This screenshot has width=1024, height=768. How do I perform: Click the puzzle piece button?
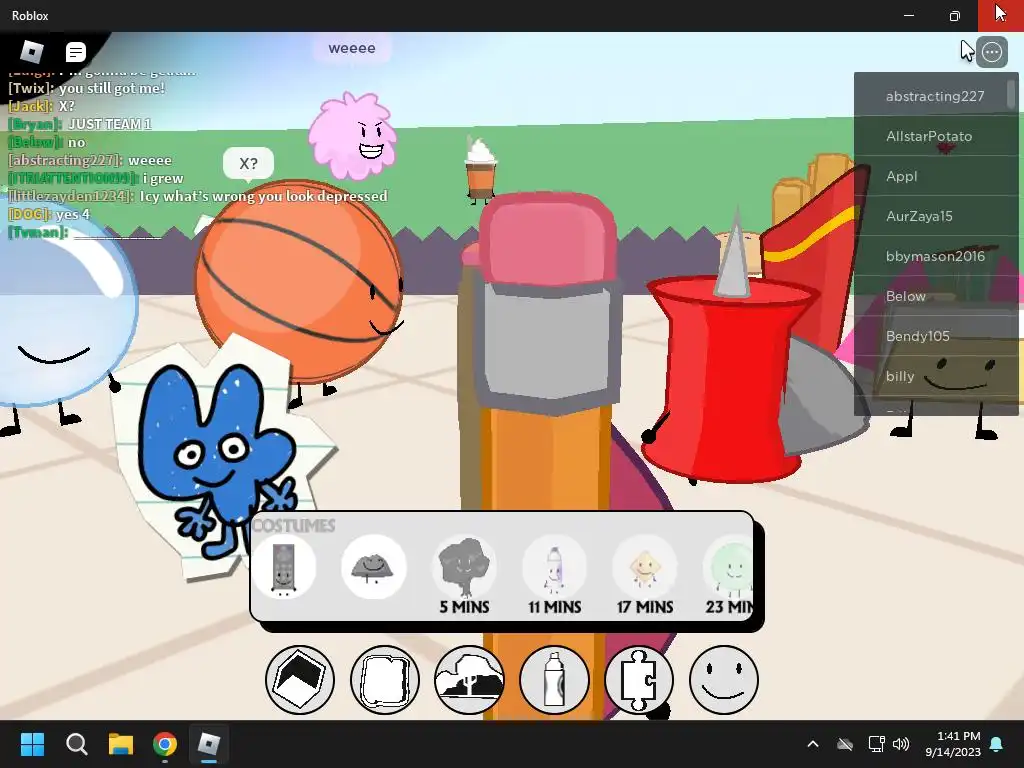coord(639,680)
